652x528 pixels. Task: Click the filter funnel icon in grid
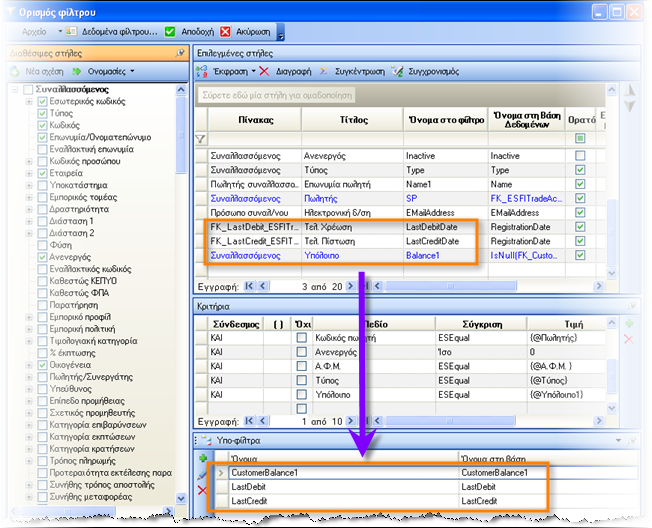[x=201, y=138]
